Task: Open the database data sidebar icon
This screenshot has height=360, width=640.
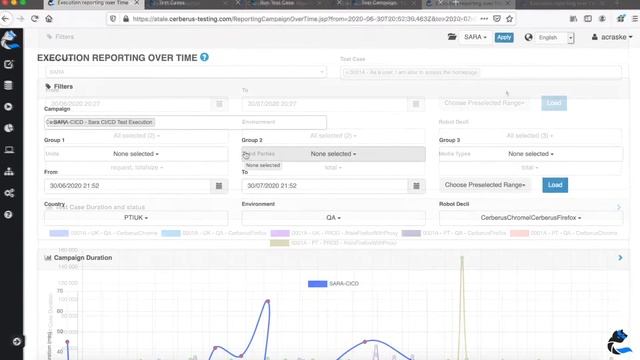Action: [x=8, y=85]
